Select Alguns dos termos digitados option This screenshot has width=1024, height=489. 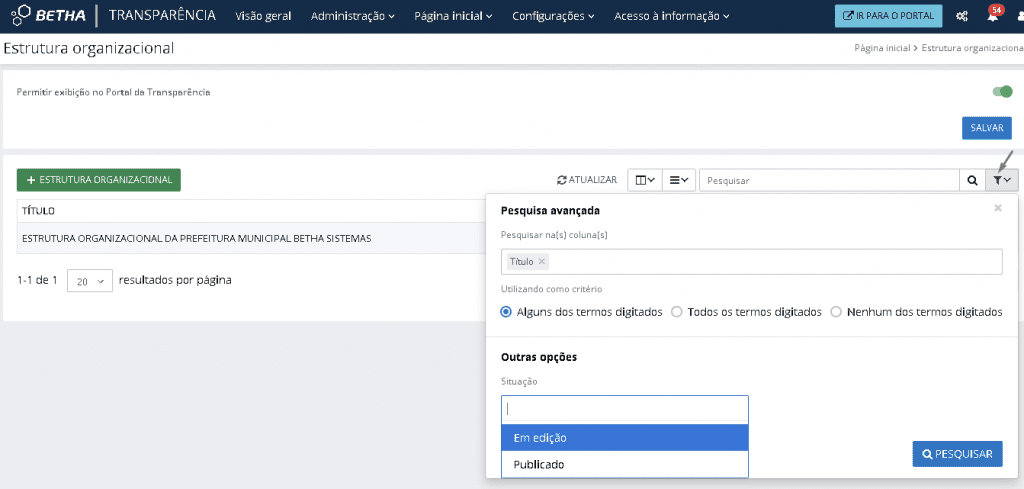[507, 312]
